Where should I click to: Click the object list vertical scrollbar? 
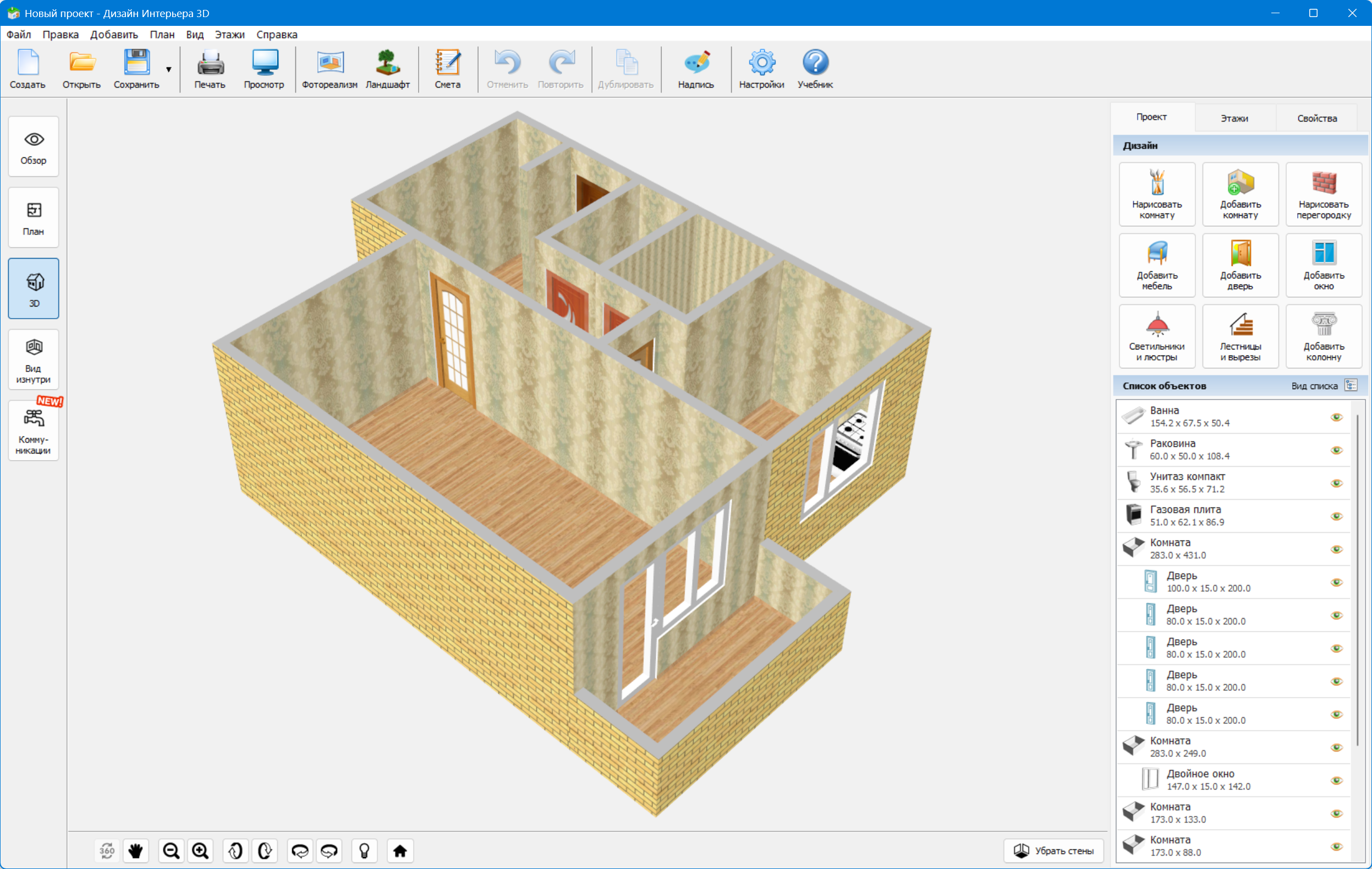coord(1358,570)
